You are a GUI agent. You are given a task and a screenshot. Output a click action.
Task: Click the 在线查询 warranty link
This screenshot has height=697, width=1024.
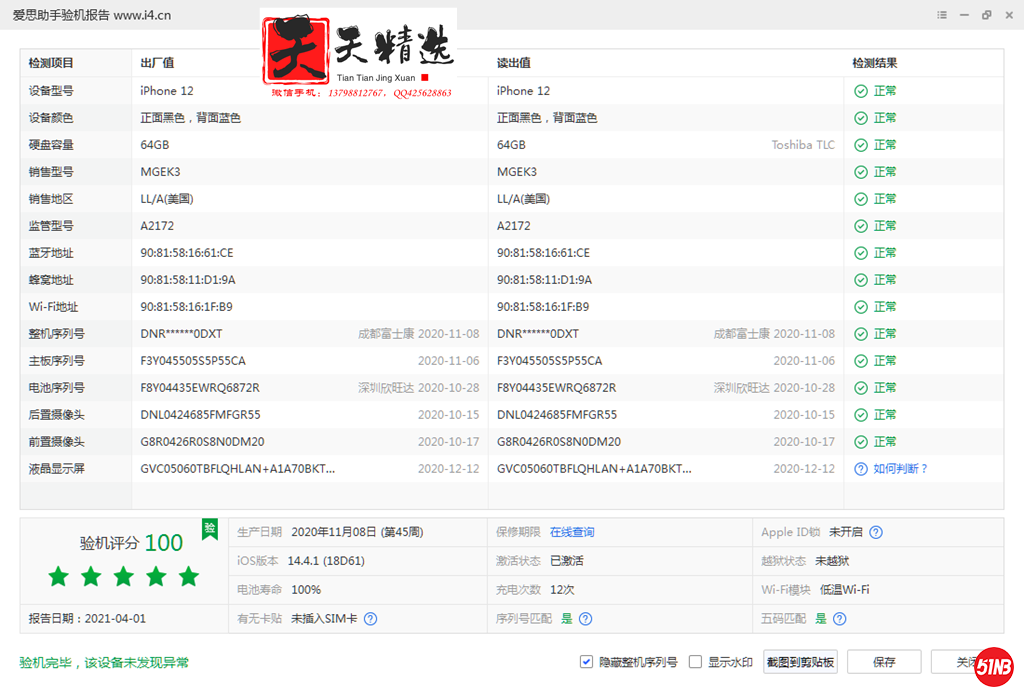571,533
